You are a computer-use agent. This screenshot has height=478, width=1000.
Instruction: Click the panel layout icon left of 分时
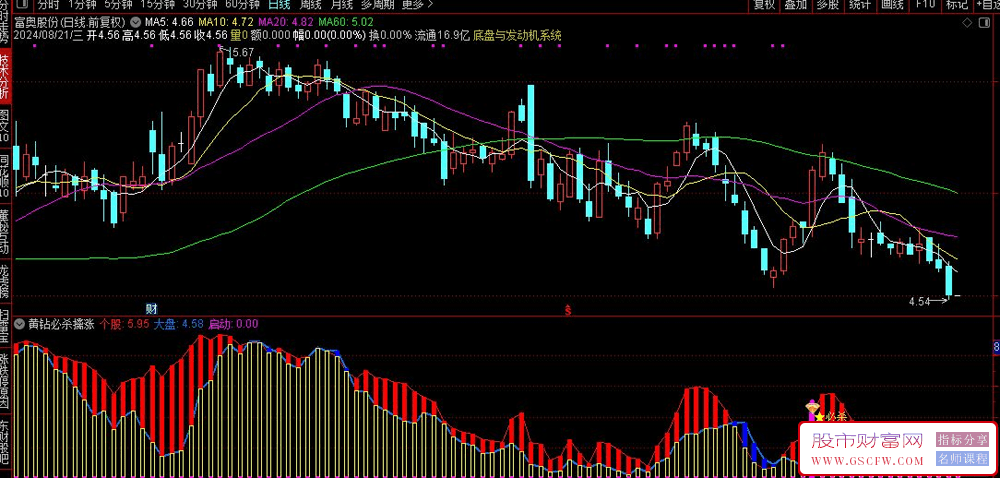21,5
